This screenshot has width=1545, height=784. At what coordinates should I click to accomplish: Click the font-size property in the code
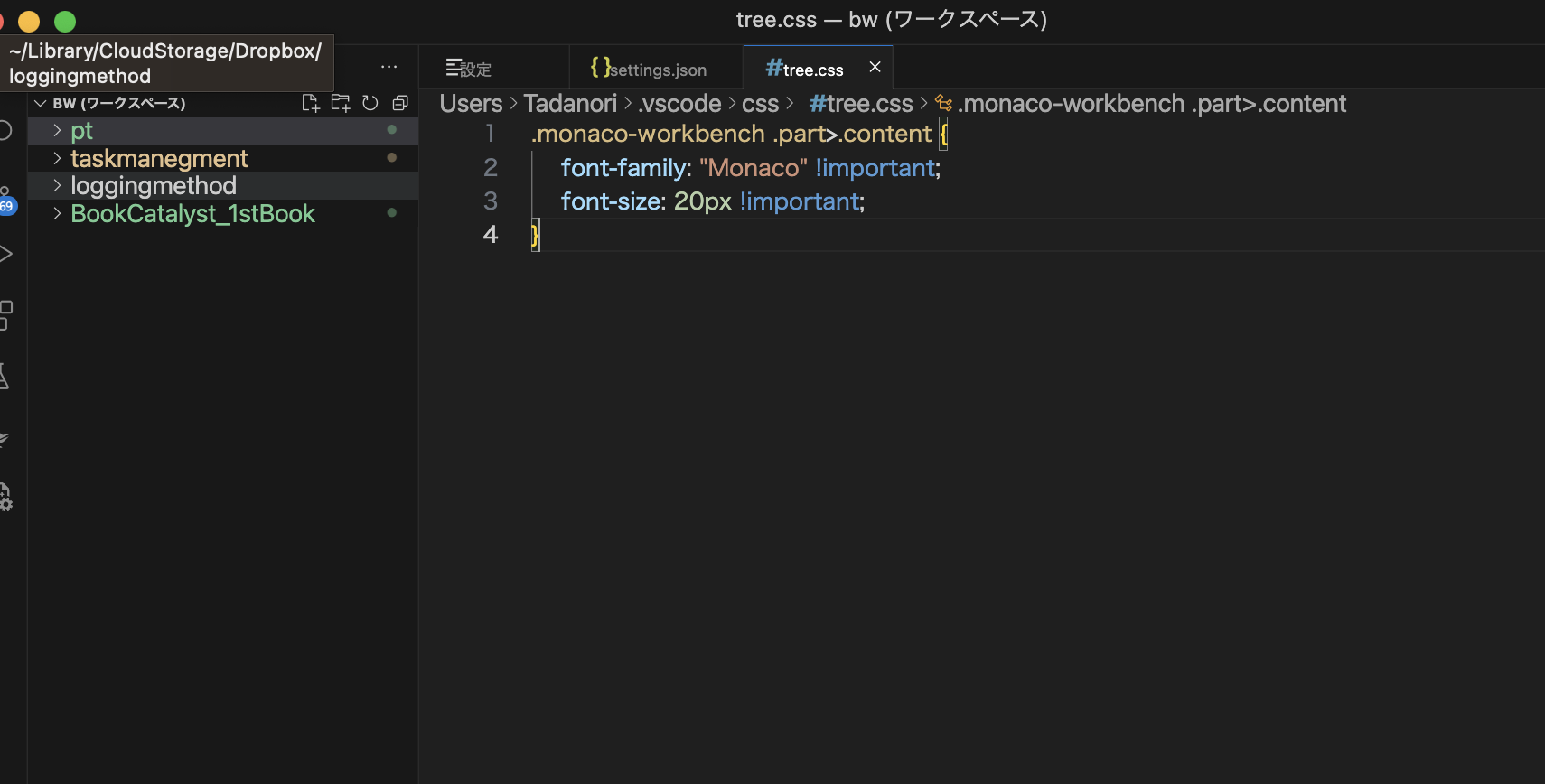click(x=610, y=201)
